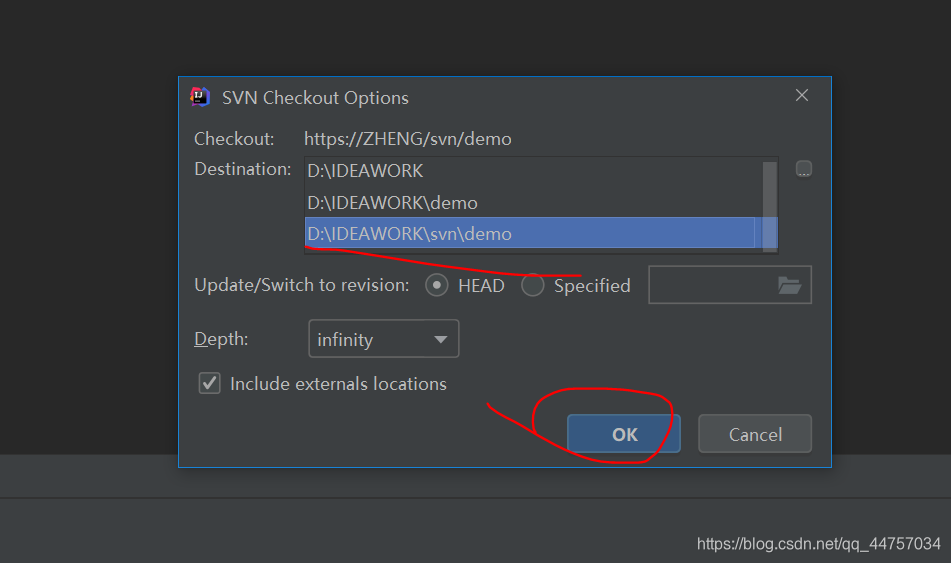Image resolution: width=951 pixels, height=563 pixels.
Task: Select the HEAD revision radio button
Action: (x=437, y=285)
